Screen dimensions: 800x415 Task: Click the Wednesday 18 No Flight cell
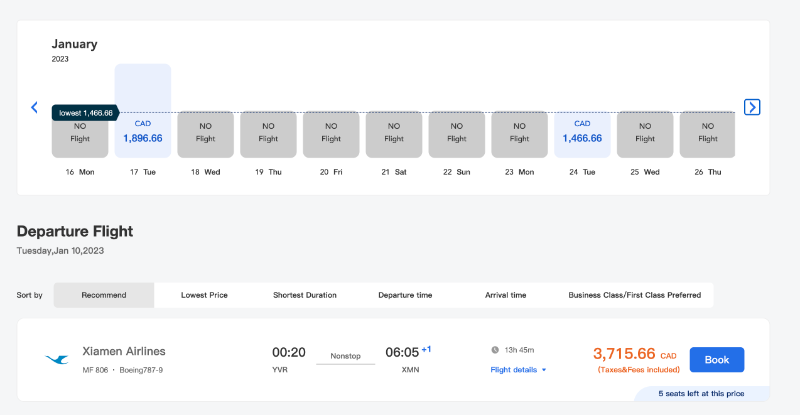pos(205,133)
